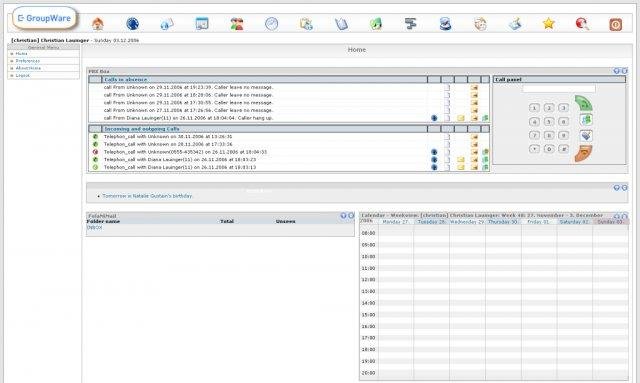
Task: Click left round control icon of FeLaMiMail panel
Action: pyautogui.click(x=343, y=216)
